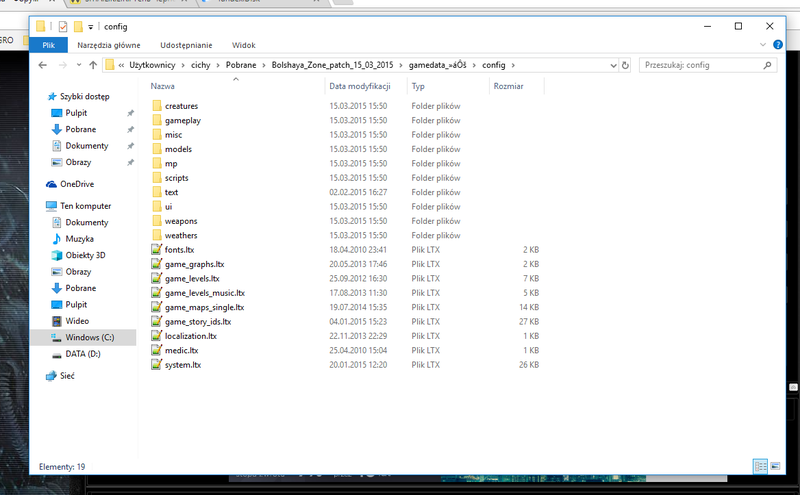Switch to details view layout
This screenshot has width=800, height=495.
[758, 467]
